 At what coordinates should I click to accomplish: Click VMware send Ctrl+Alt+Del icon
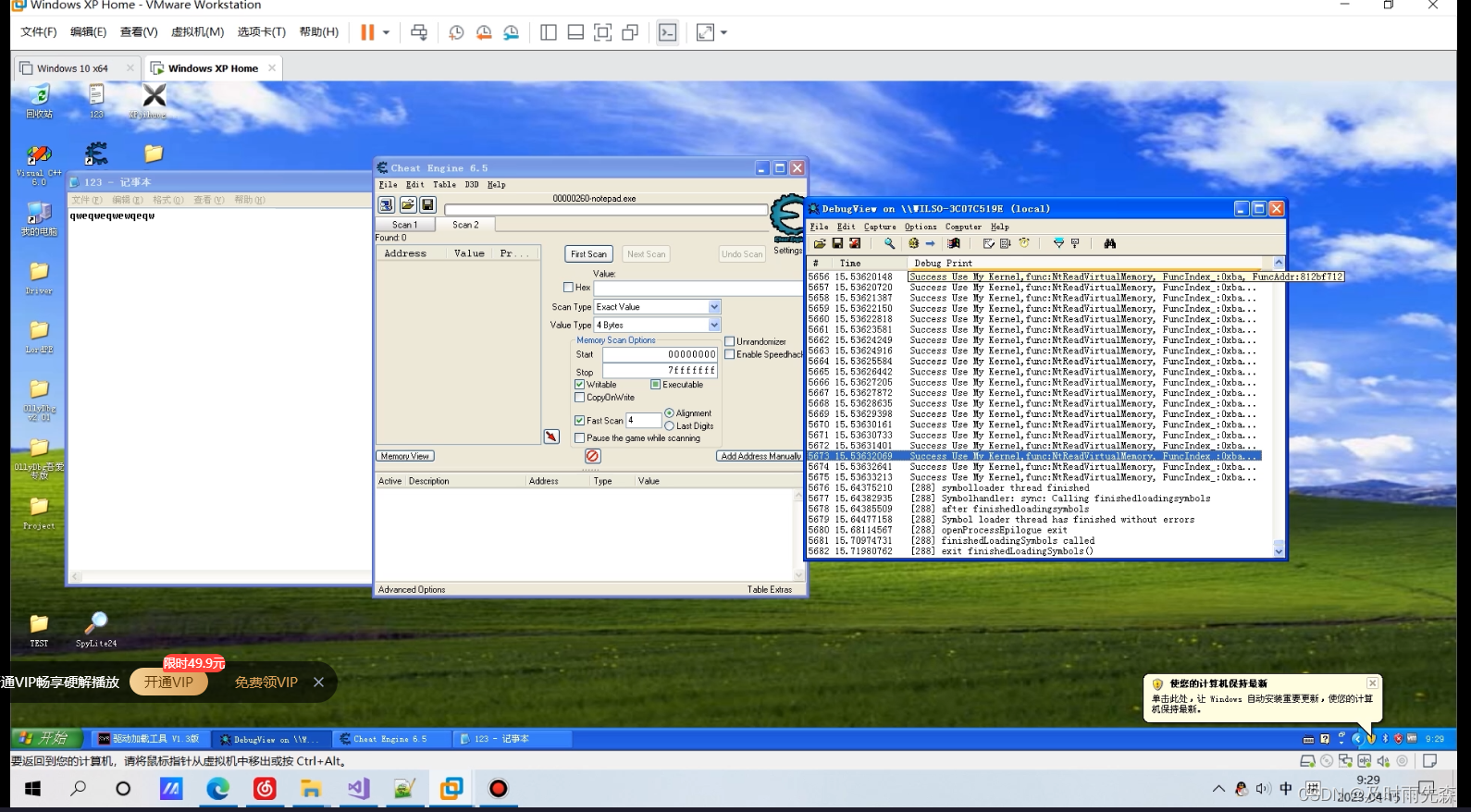pyautogui.click(x=419, y=32)
